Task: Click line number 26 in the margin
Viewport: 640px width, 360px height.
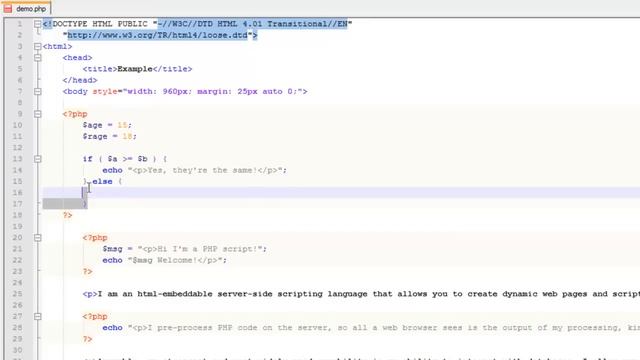Action: pyautogui.click(x=18, y=305)
